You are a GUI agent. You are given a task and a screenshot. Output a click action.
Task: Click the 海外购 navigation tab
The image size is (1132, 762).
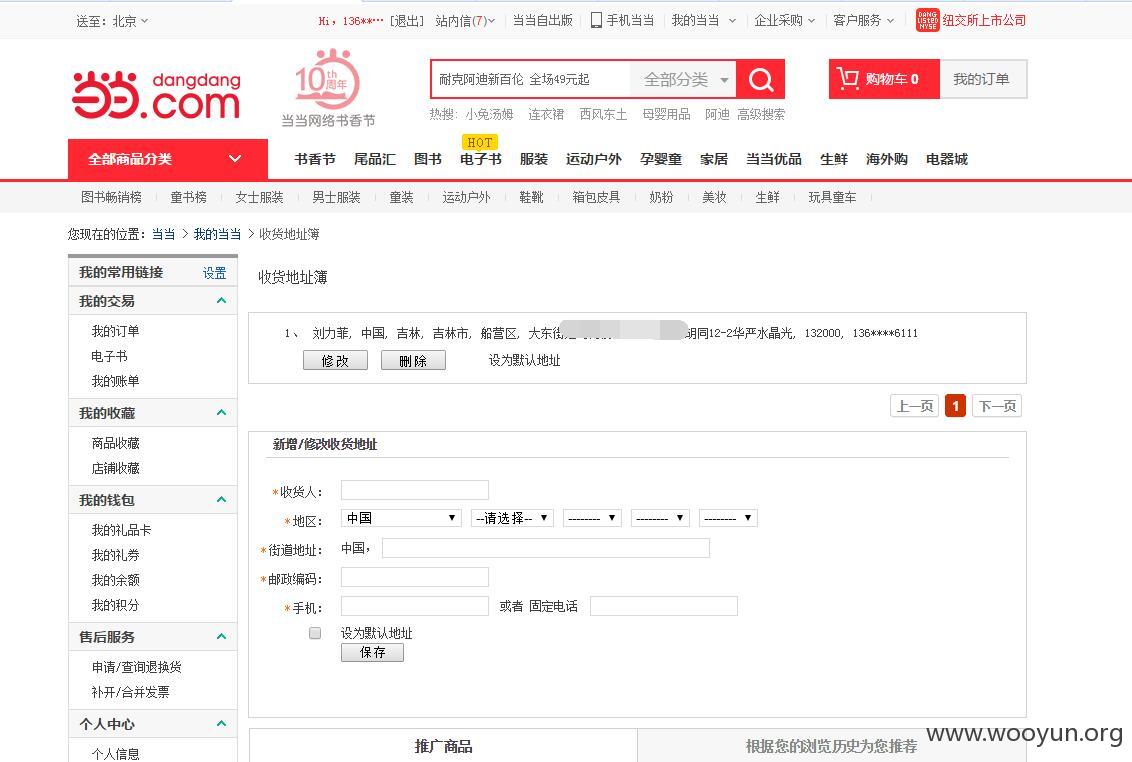point(887,159)
